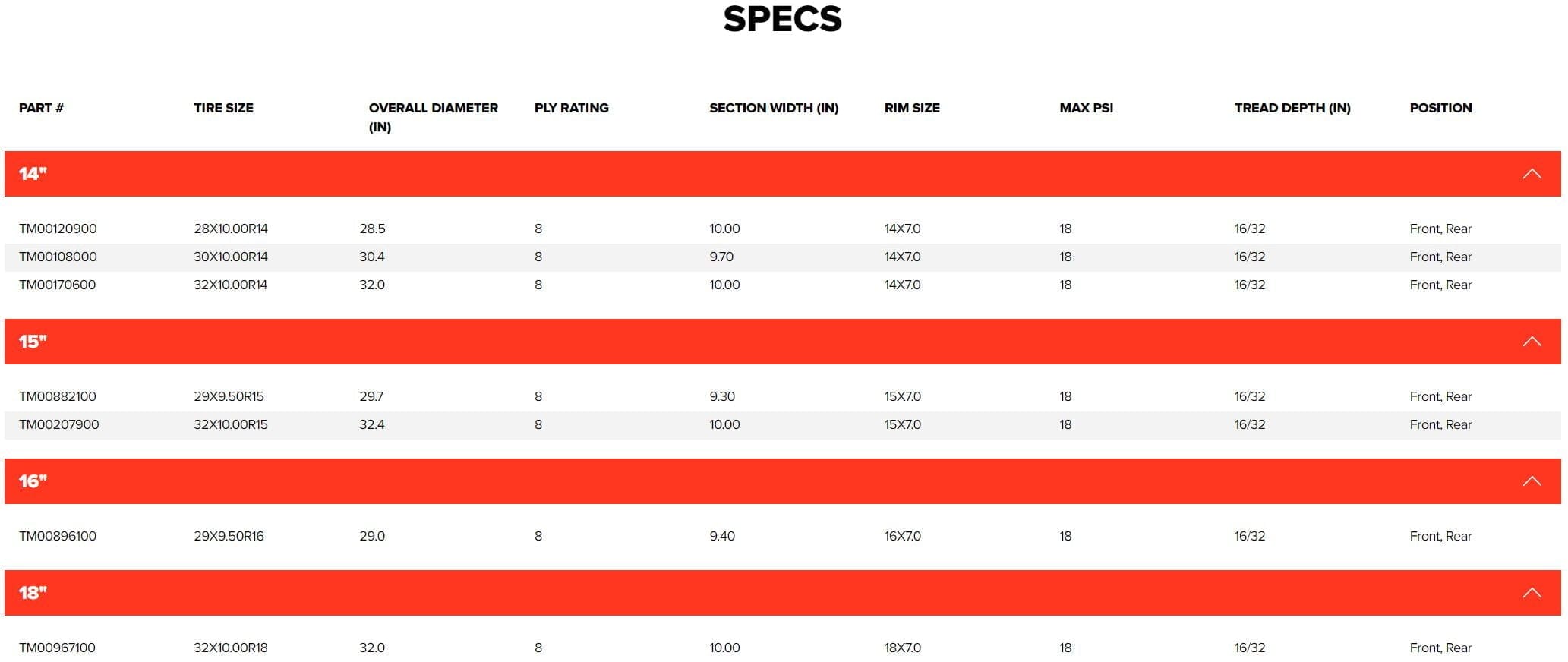Click the PART # column header
This screenshot has height=662, width=1568.
[x=41, y=108]
